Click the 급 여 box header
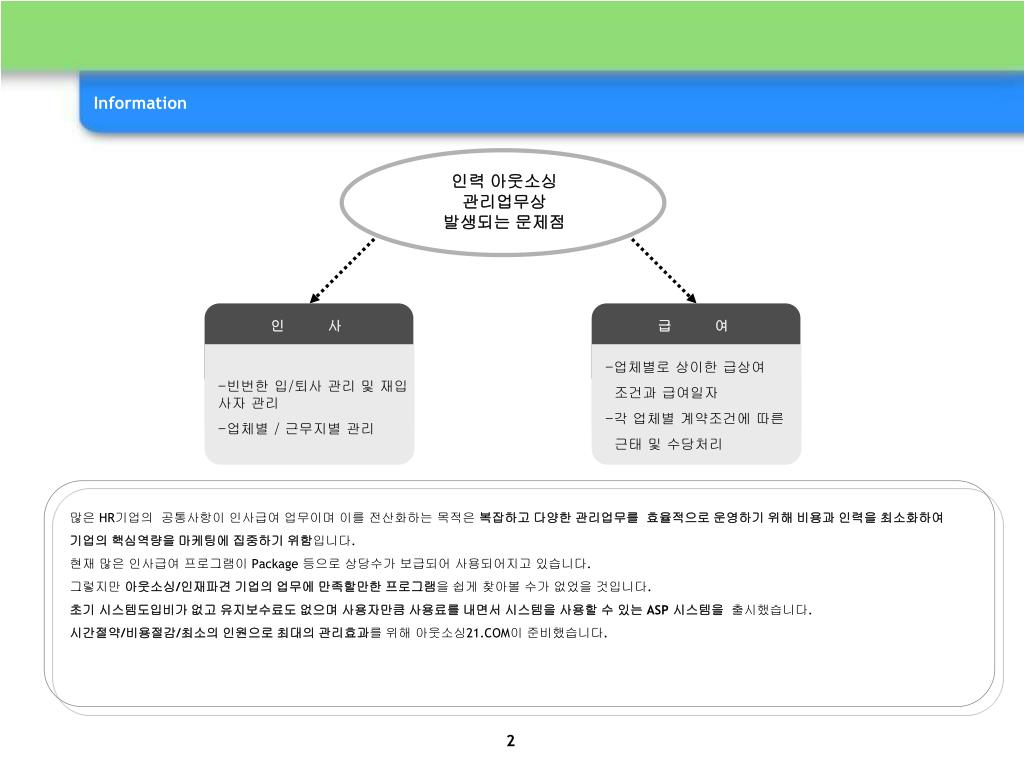1024x768 pixels. click(696, 325)
